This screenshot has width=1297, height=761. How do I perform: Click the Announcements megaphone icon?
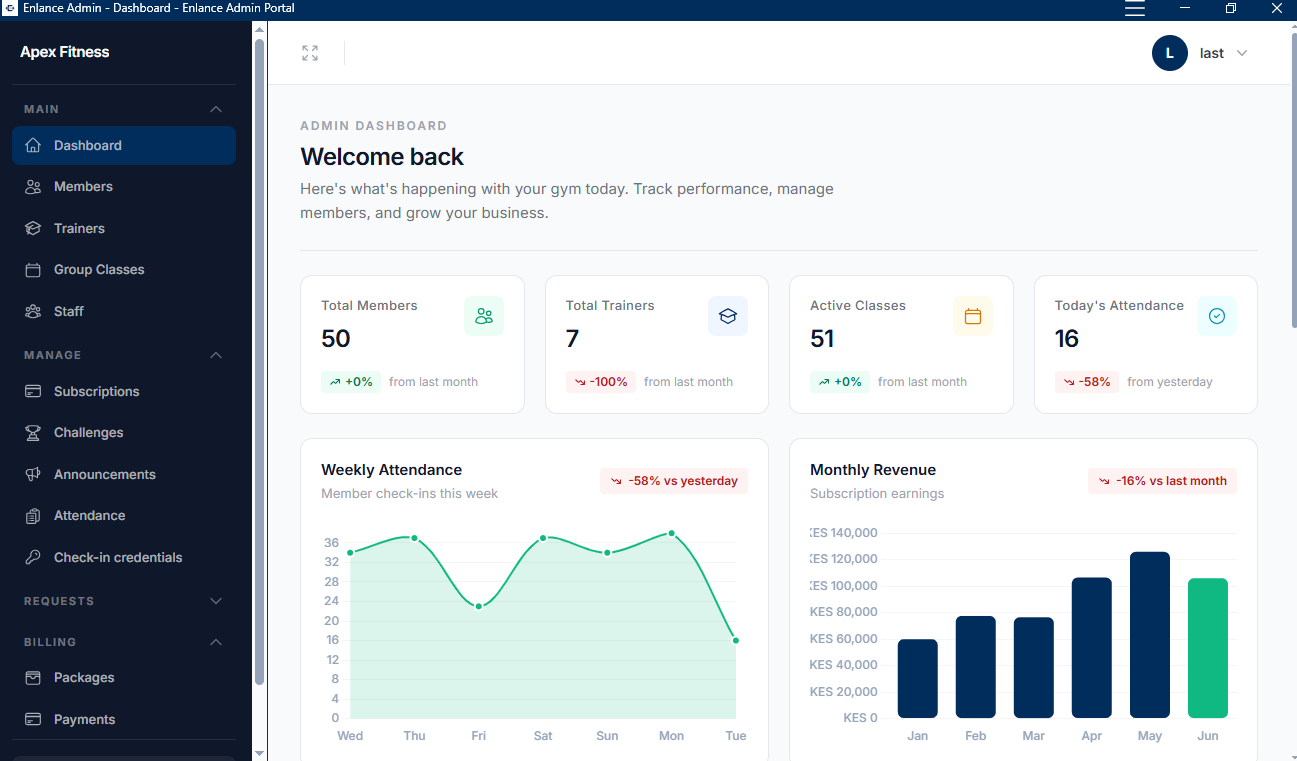tap(33, 474)
